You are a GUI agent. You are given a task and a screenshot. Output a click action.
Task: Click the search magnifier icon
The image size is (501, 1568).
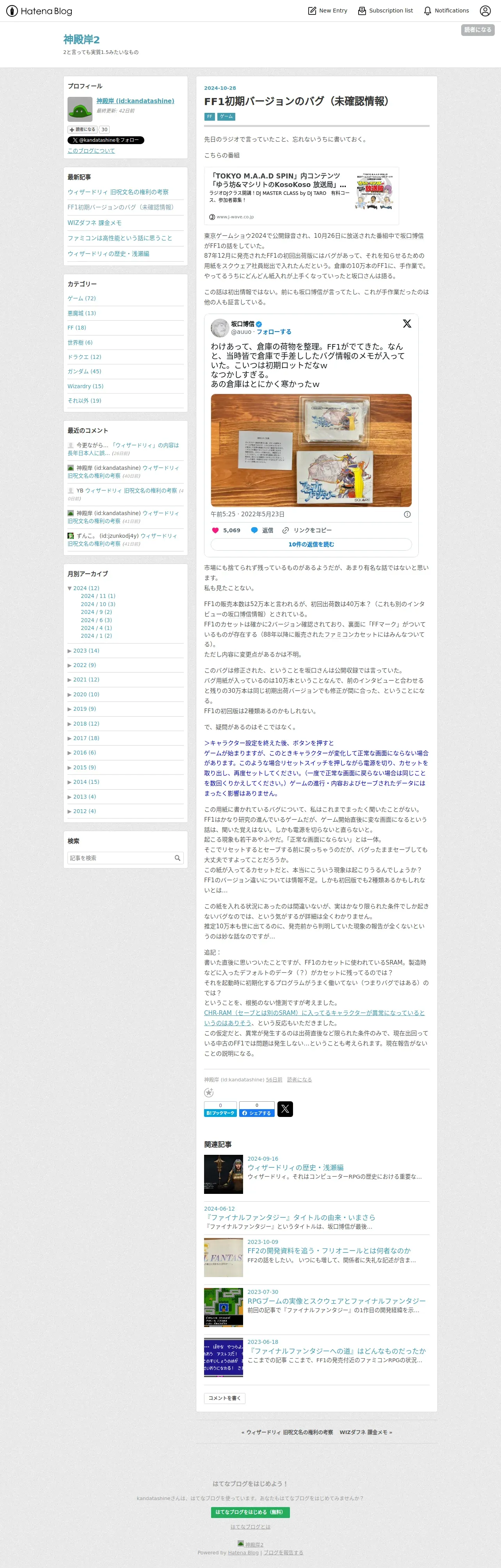coord(178,858)
